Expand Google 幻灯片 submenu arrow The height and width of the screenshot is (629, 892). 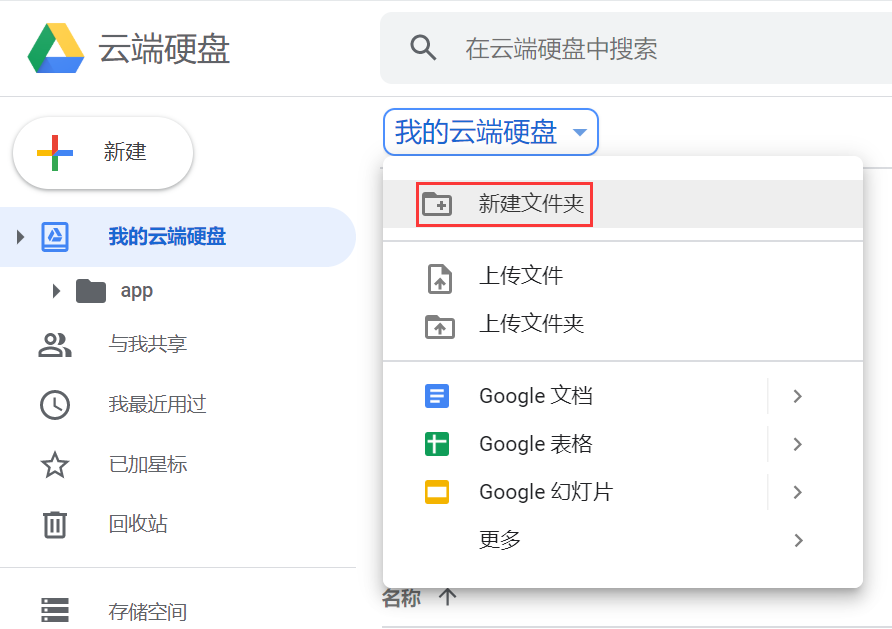click(x=798, y=492)
